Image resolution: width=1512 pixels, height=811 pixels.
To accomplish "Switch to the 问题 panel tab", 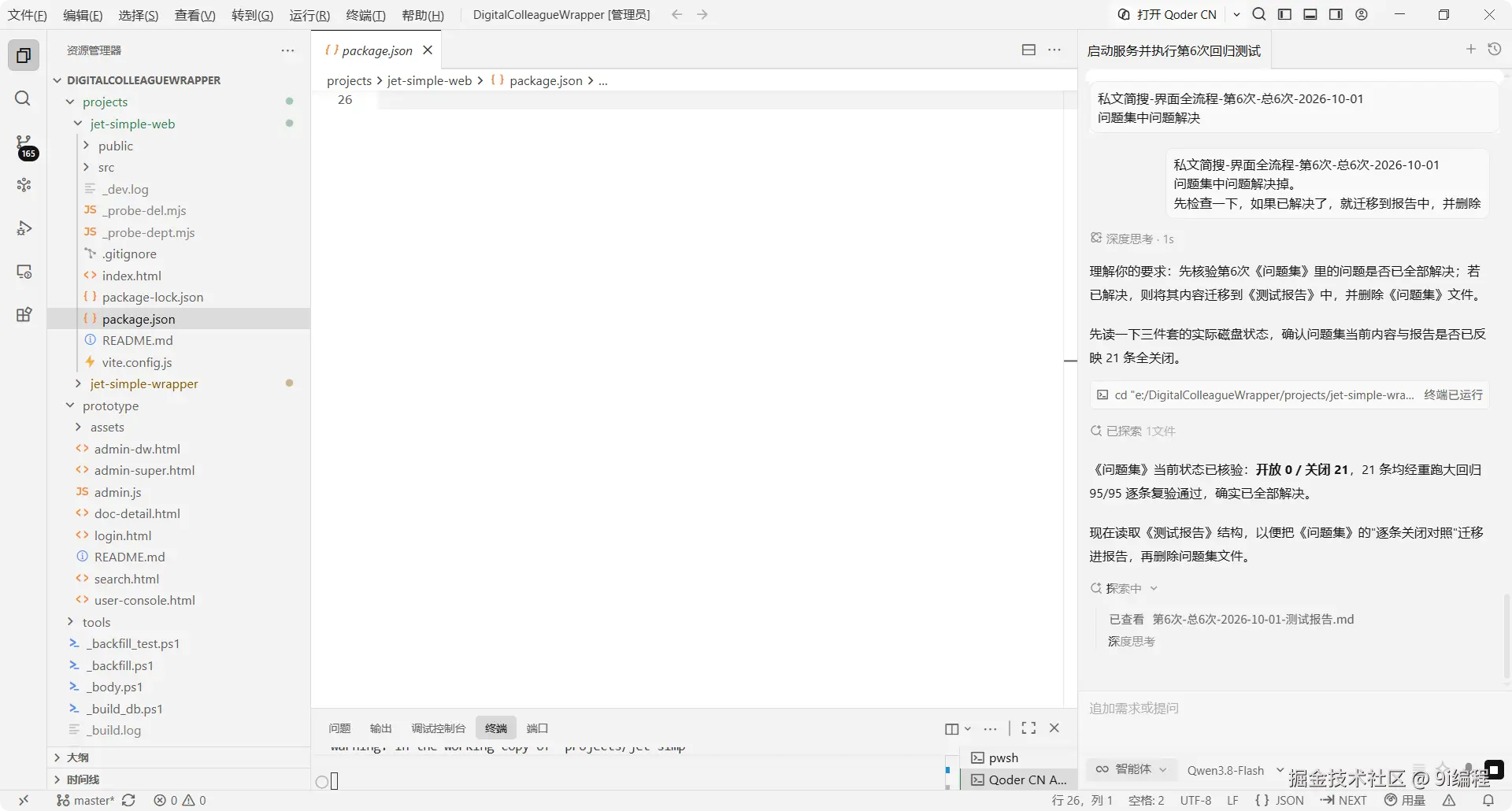I will [339, 728].
